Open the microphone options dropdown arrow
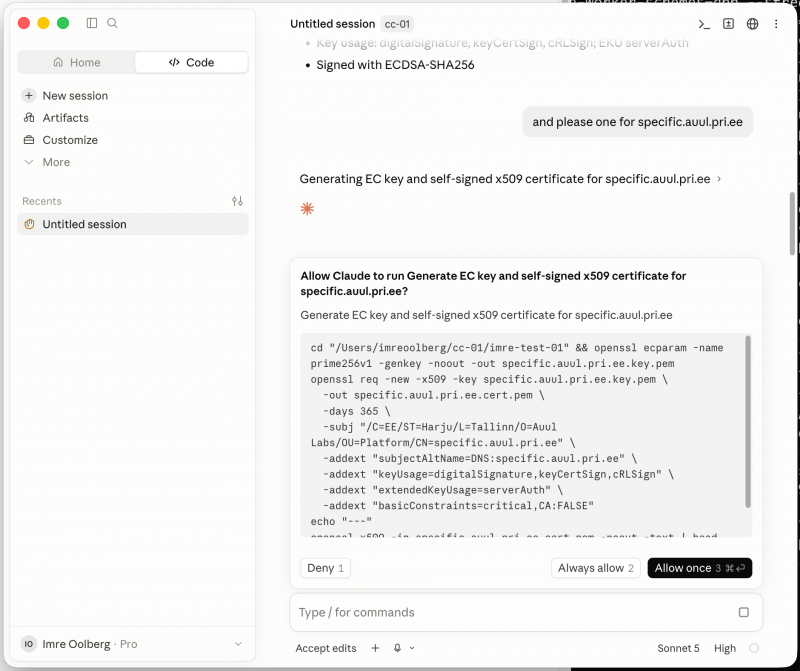800x671 pixels. (x=412, y=648)
